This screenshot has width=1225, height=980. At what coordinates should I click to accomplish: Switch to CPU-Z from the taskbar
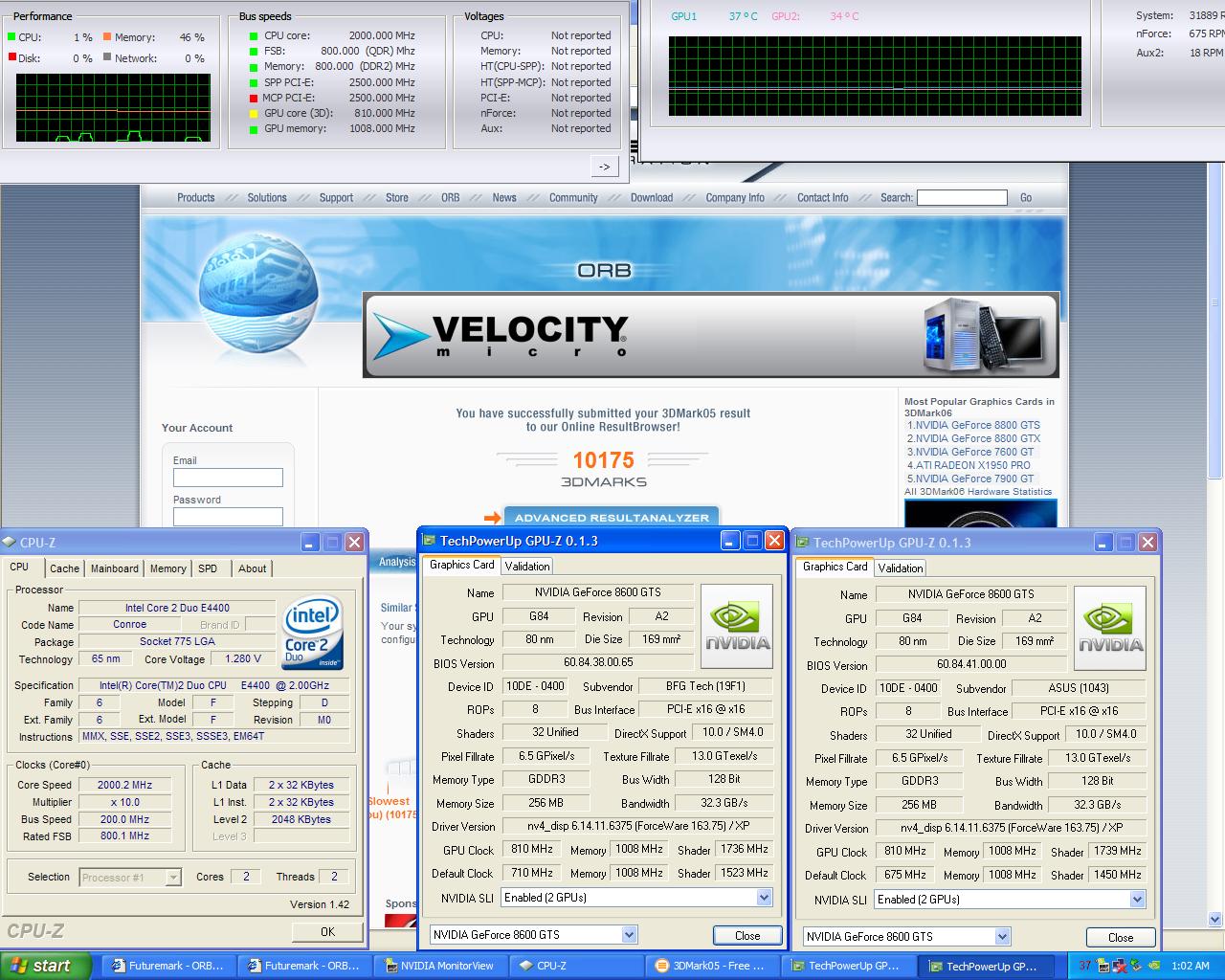[x=576, y=966]
